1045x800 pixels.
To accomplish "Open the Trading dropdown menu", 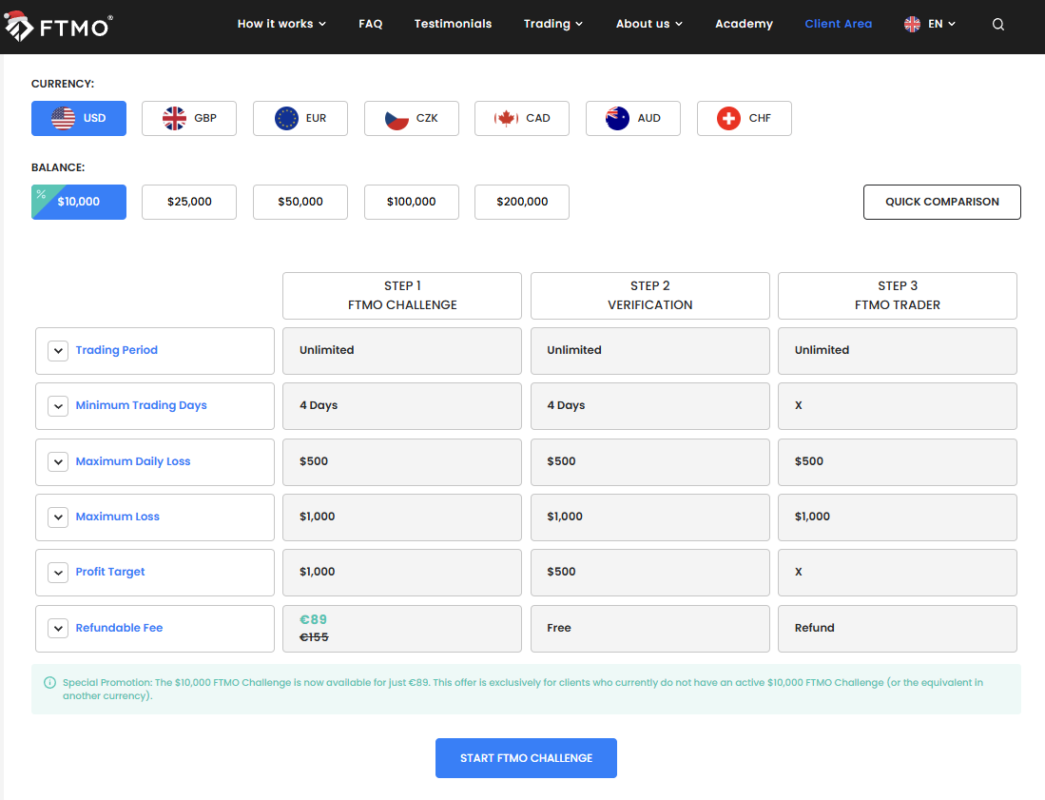I will pyautogui.click(x=553, y=24).
